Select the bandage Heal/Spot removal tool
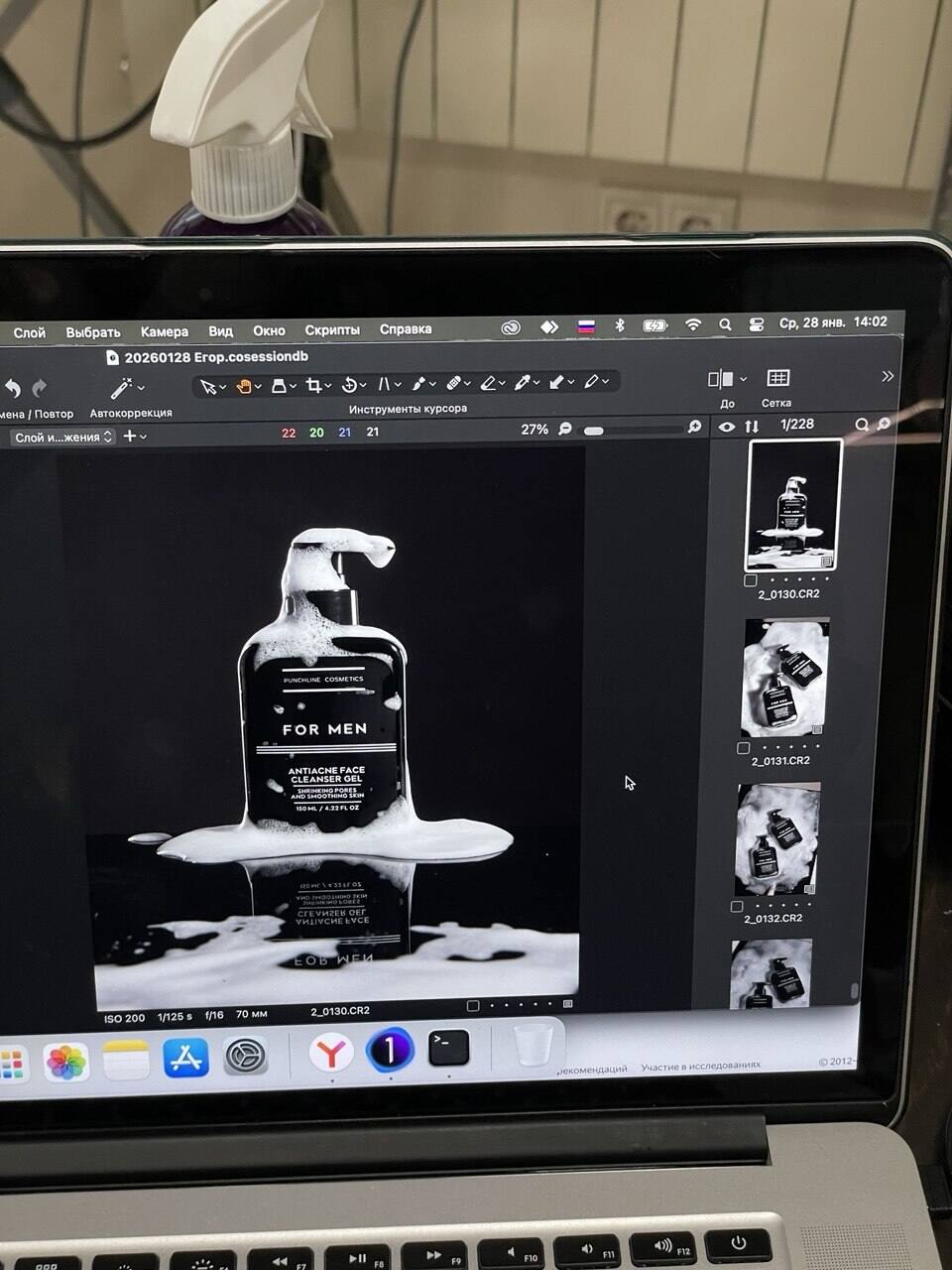 (453, 383)
